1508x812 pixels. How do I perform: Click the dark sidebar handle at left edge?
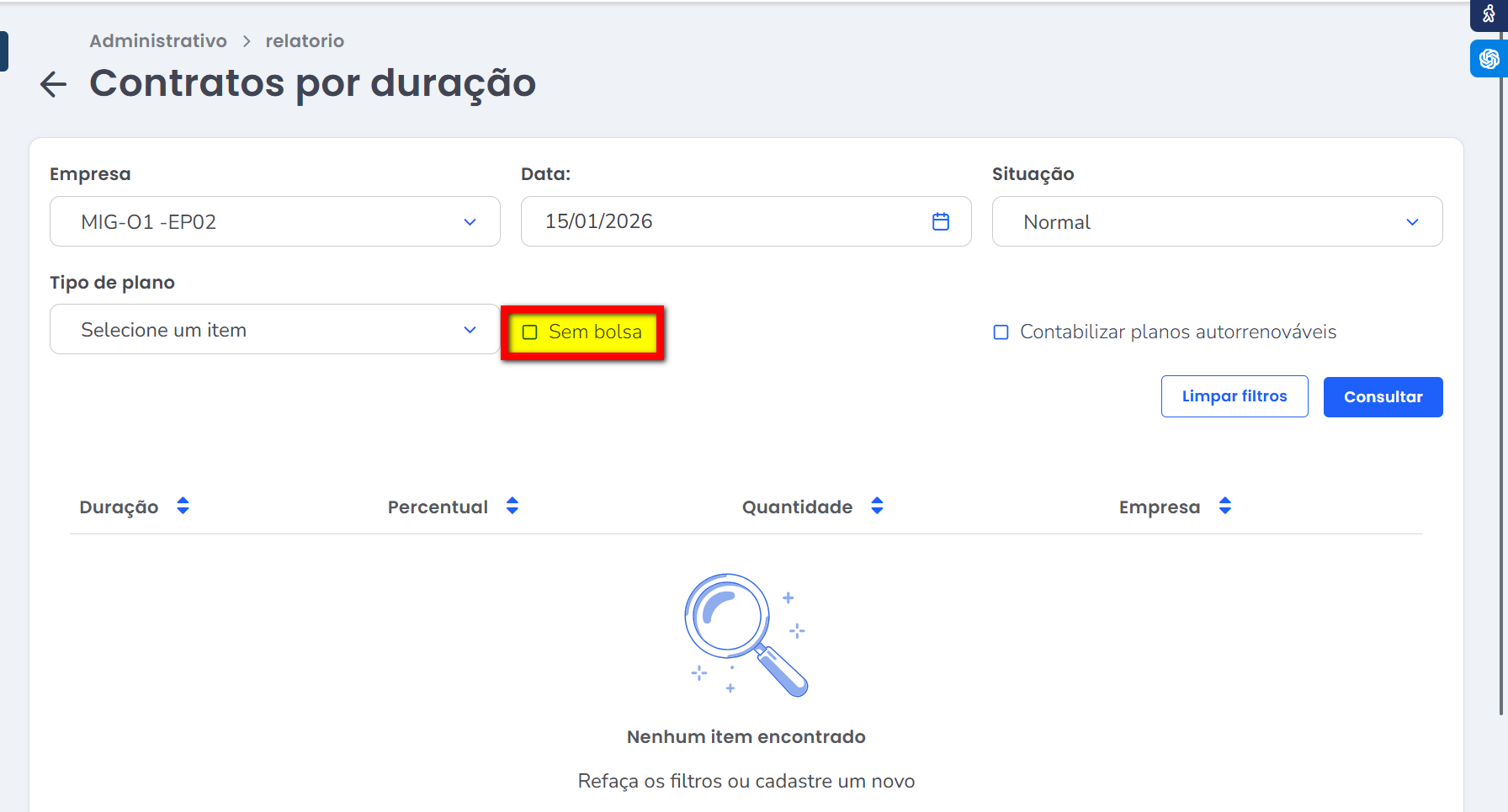tap(3, 51)
